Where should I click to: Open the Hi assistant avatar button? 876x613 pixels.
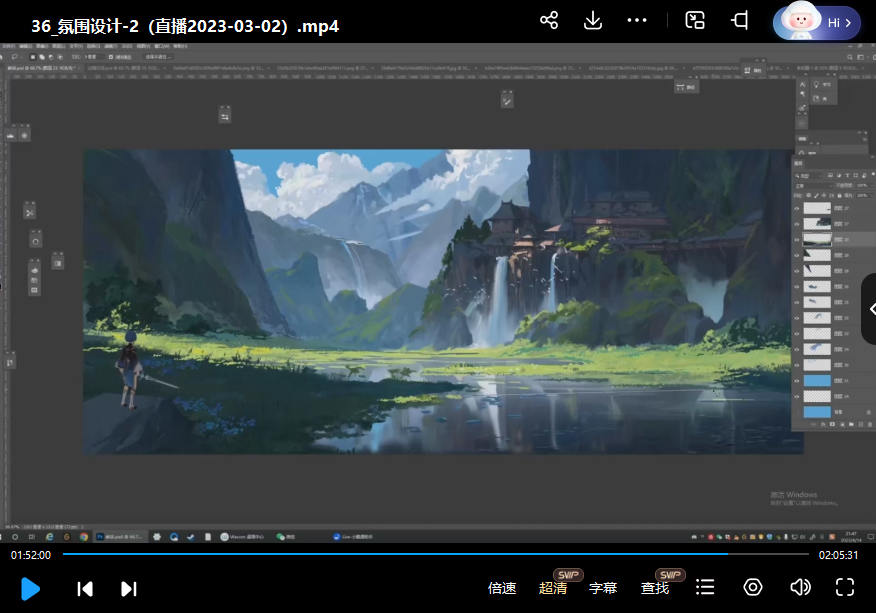tap(816, 22)
